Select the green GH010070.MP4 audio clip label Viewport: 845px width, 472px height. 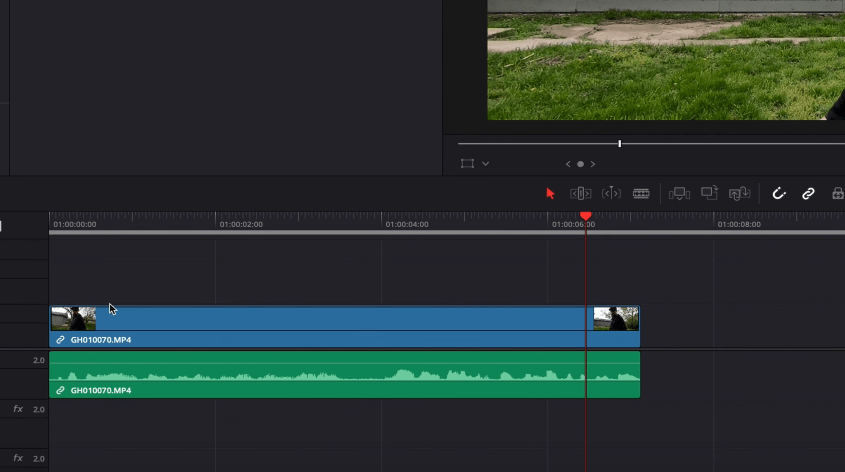101,391
